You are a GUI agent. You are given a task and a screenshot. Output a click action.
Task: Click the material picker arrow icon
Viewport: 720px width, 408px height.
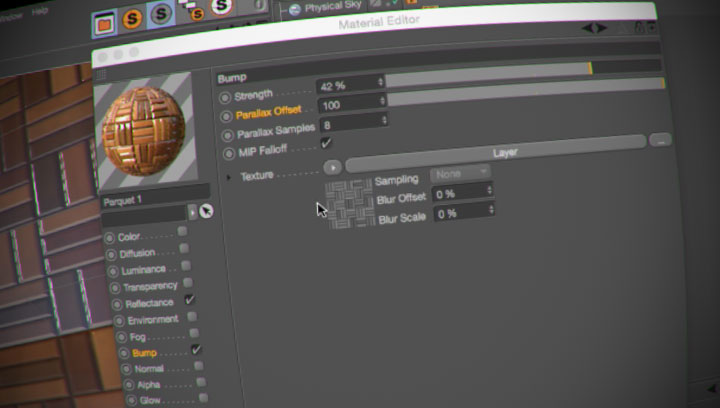click(206, 211)
